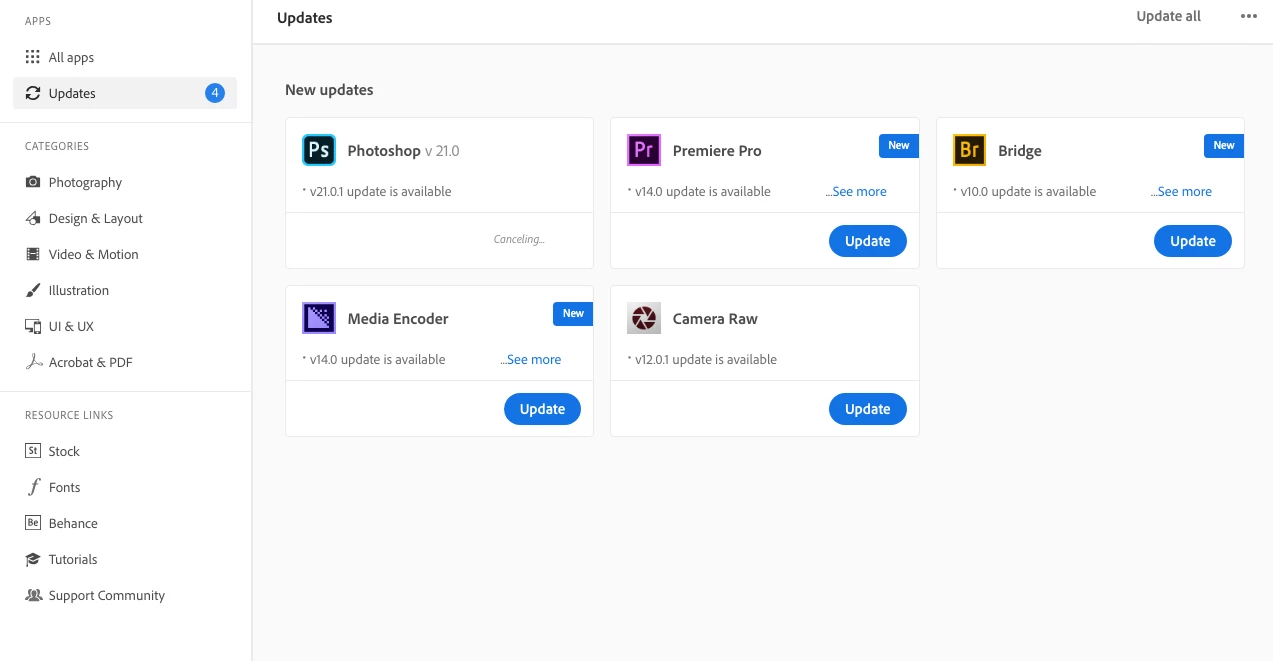Open the Tutorials resource link
The image size is (1273, 661).
125,559
